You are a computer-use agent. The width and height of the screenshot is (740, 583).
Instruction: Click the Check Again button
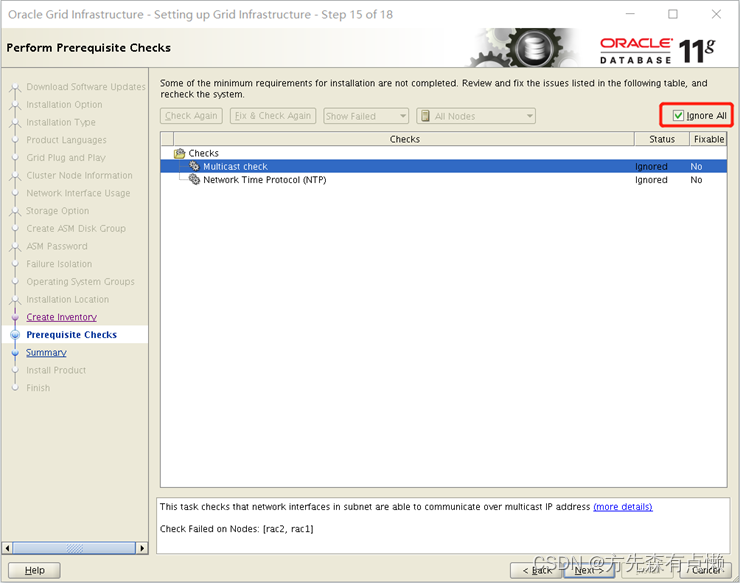click(191, 116)
